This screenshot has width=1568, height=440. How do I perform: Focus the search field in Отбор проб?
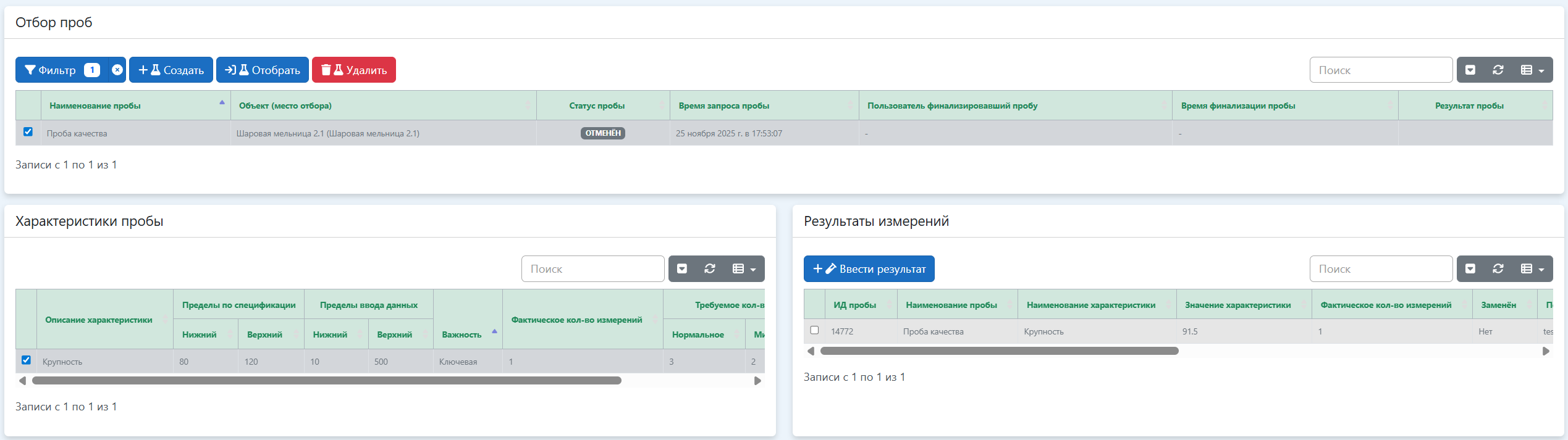coord(1381,70)
